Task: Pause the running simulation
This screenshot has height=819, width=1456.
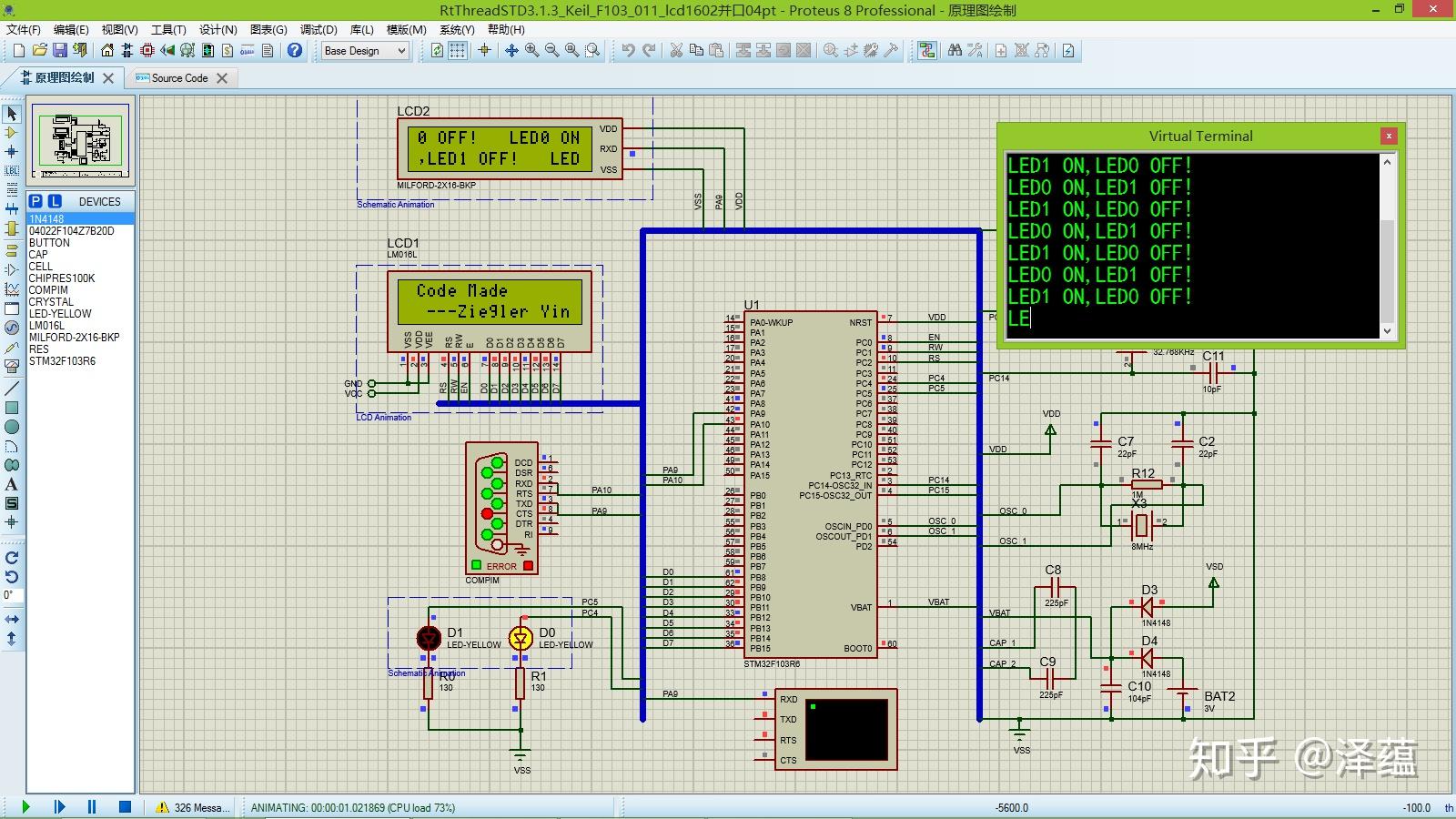Action: [x=92, y=807]
